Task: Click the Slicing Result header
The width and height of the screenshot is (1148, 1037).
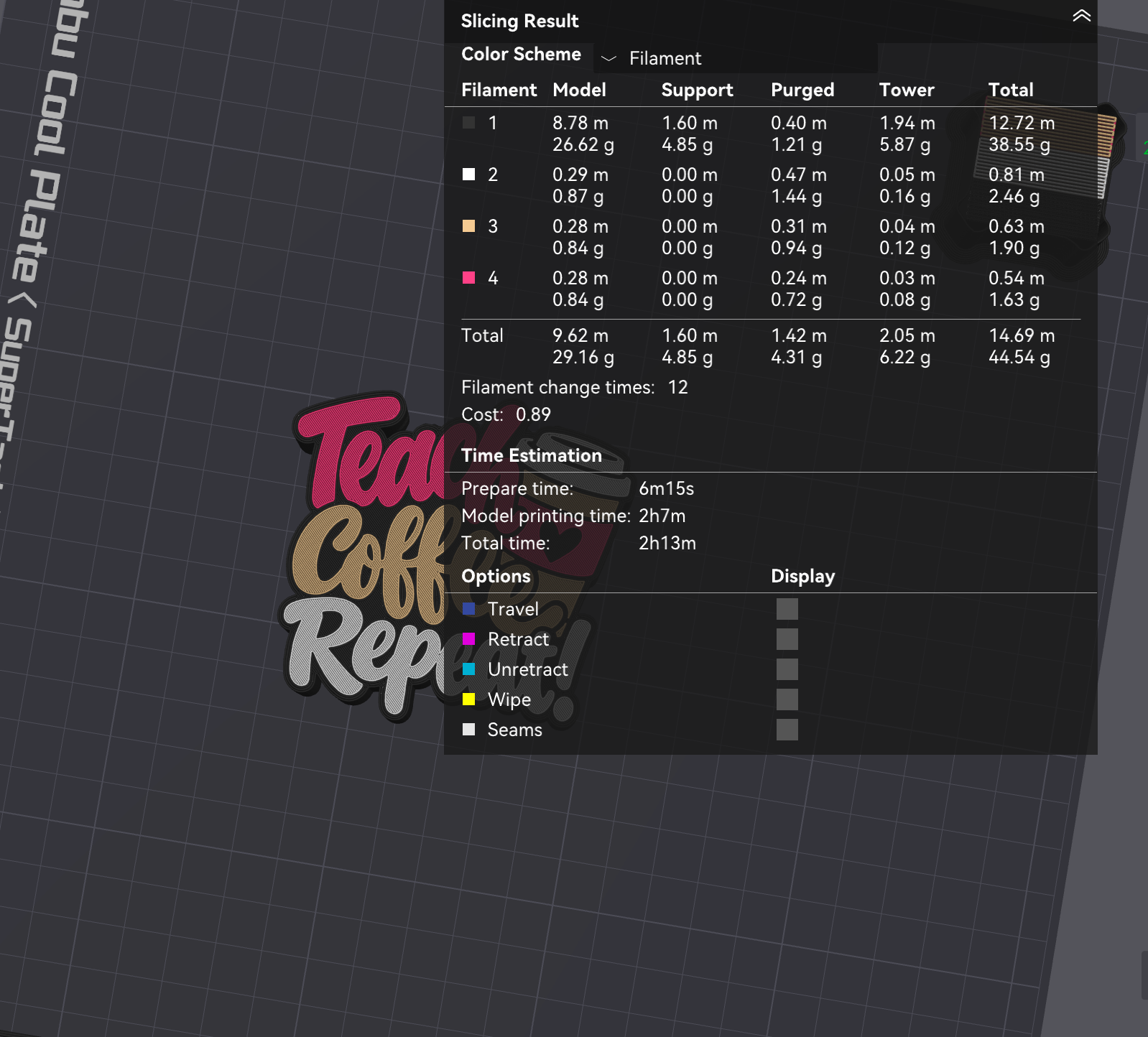Action: 519,21
